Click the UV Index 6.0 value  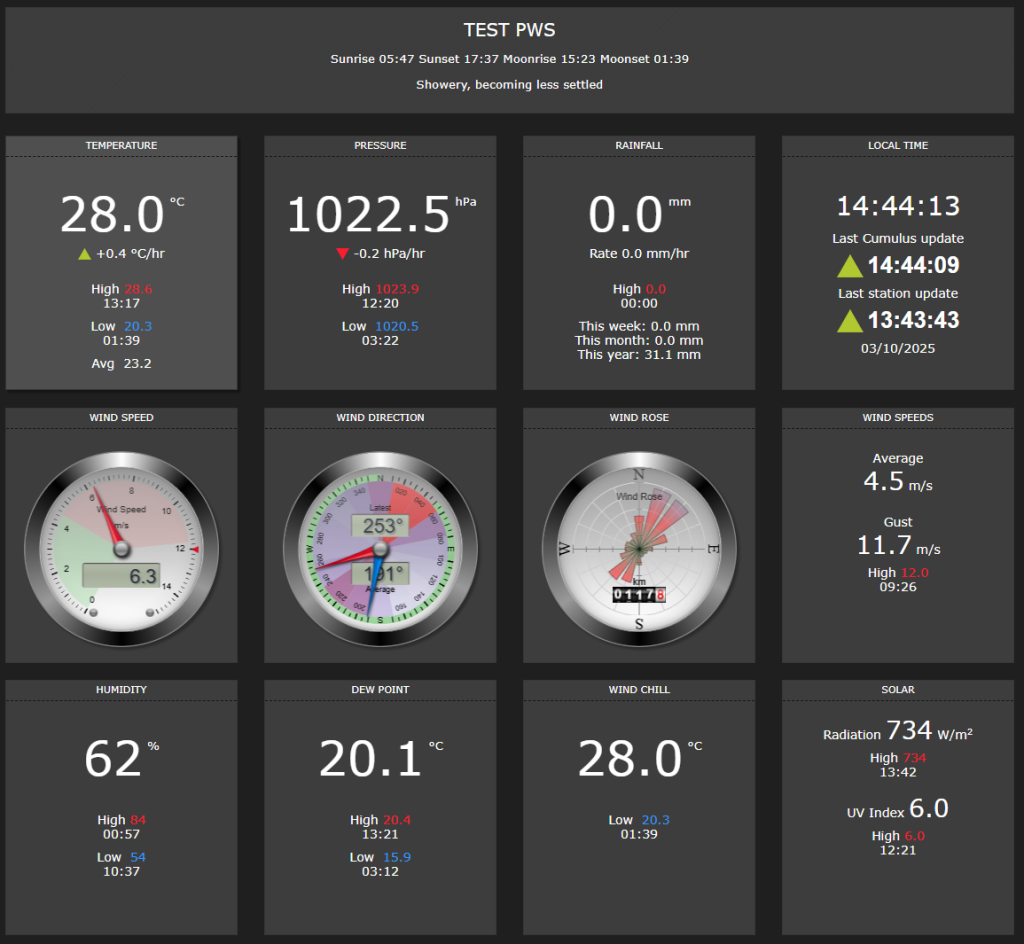(x=928, y=809)
